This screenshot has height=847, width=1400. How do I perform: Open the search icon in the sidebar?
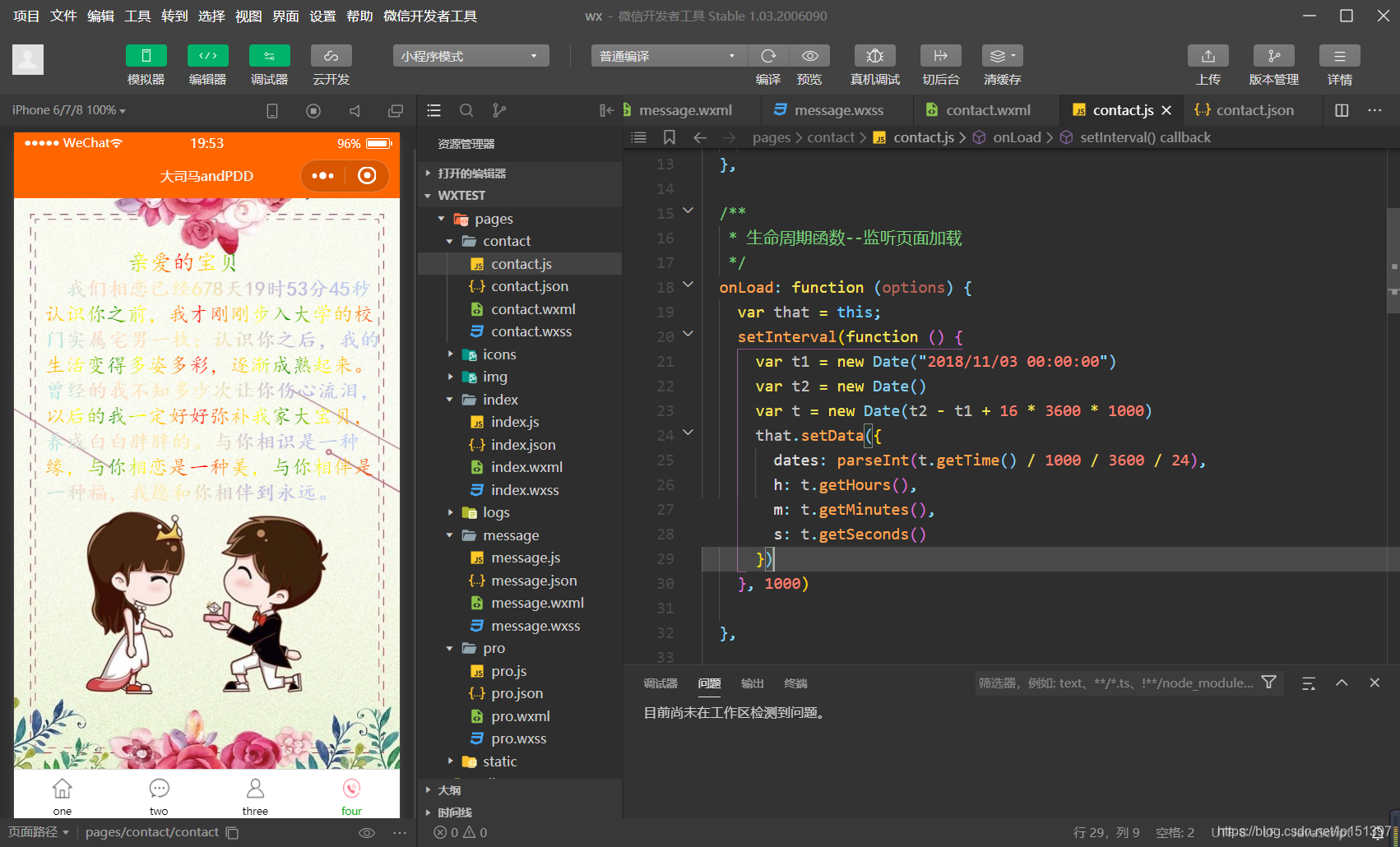pyautogui.click(x=466, y=110)
